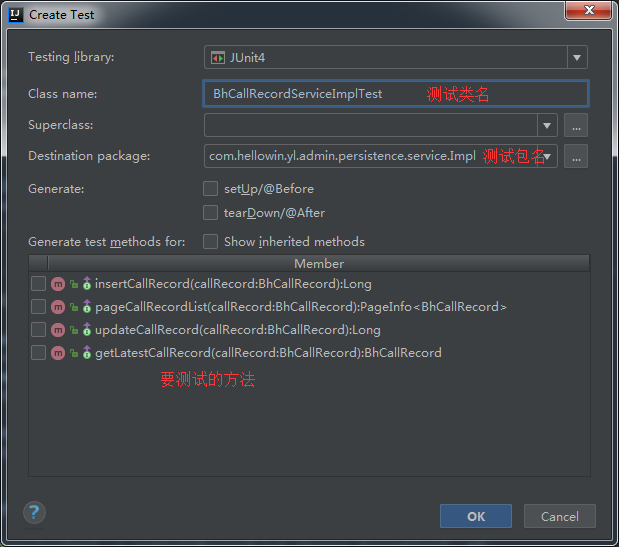Browse for Superclass with ellipsis button
619x547 pixels.
click(575, 125)
